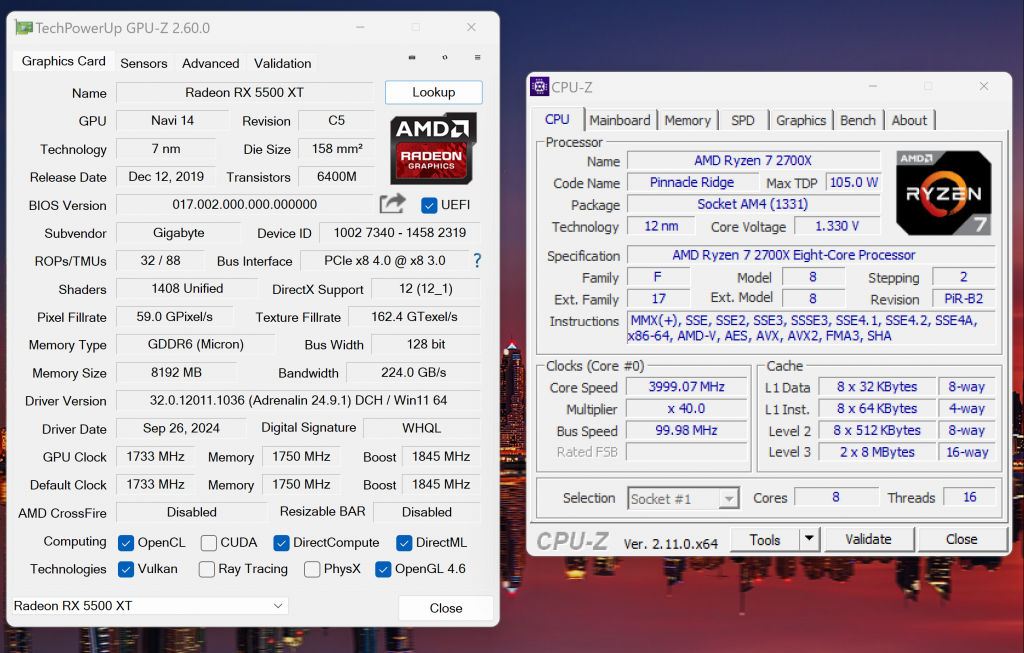Toggle the Vulkan checkbox

point(126,569)
